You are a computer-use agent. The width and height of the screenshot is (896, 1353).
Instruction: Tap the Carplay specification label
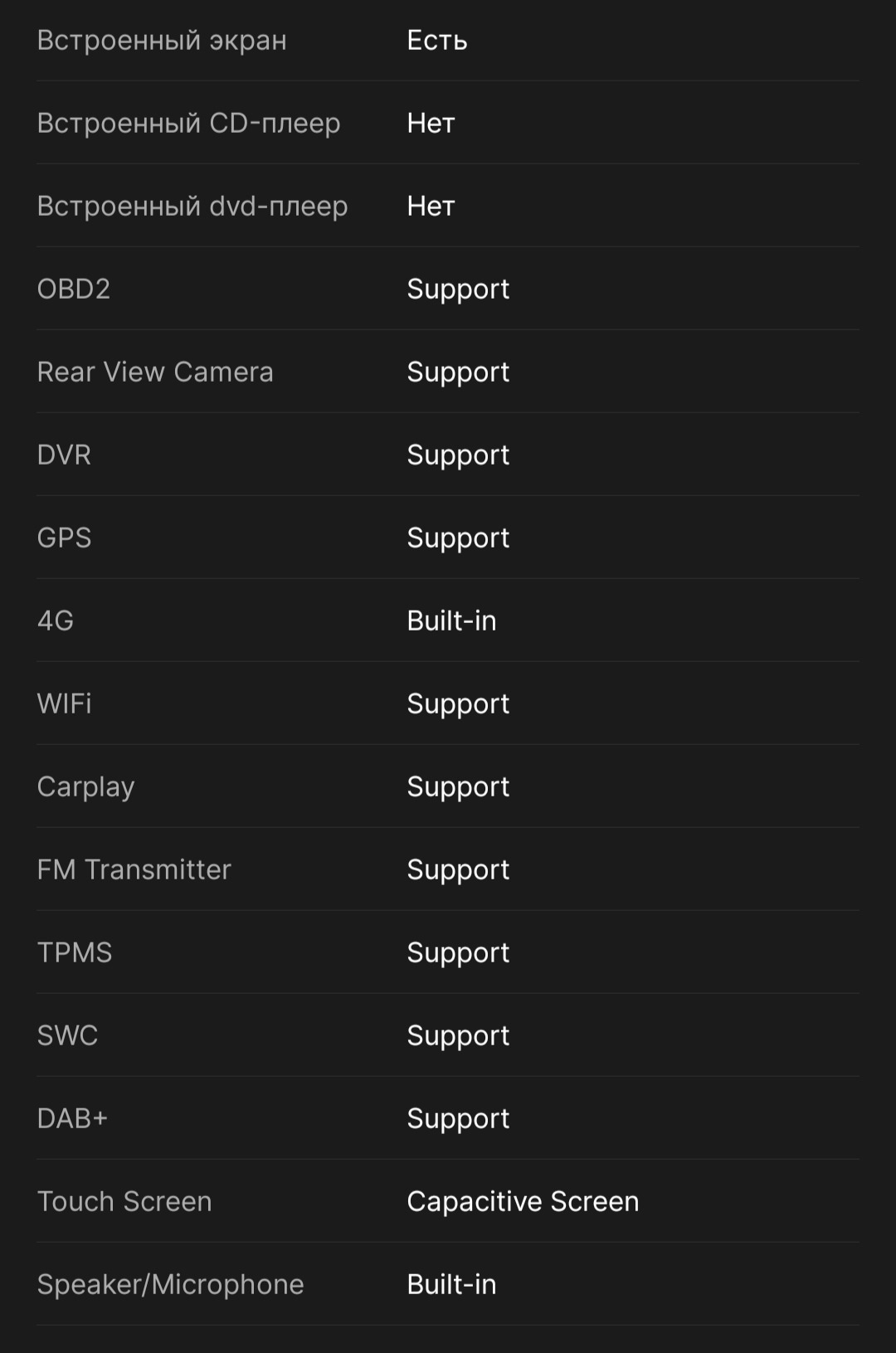pyautogui.click(x=85, y=787)
